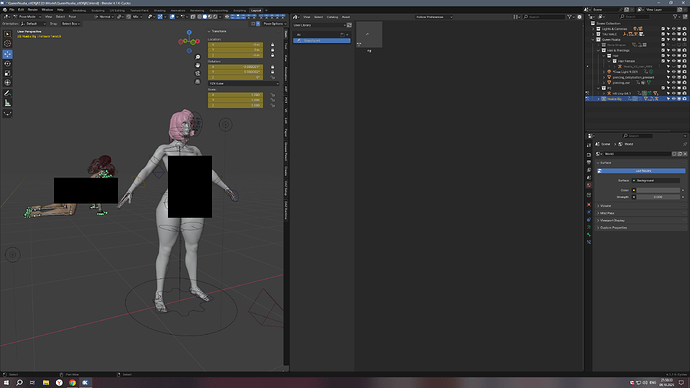Viewport: 690px width, 388px height.
Task: Expand the Volume panel in World properties
Action: click(606, 206)
